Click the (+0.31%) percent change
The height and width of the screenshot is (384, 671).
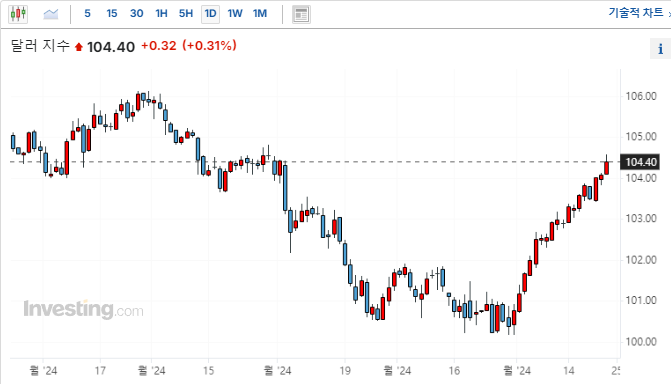pos(209,46)
